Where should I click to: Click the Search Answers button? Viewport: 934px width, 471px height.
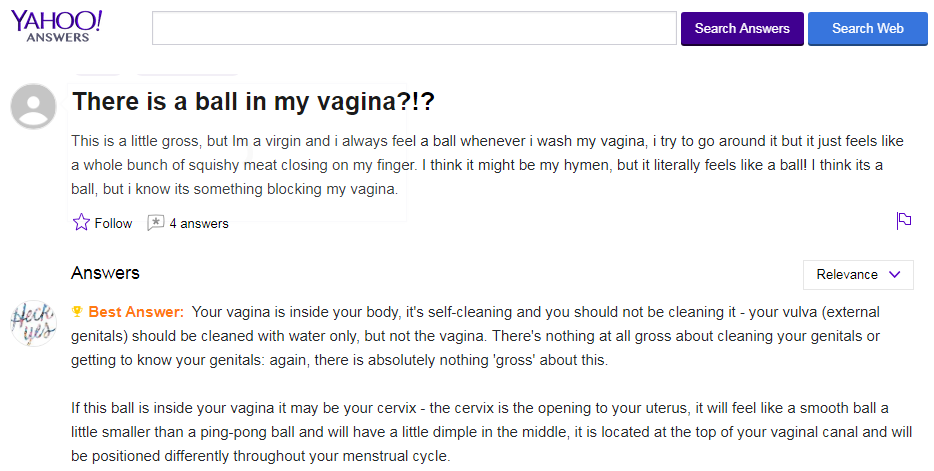pos(742,28)
